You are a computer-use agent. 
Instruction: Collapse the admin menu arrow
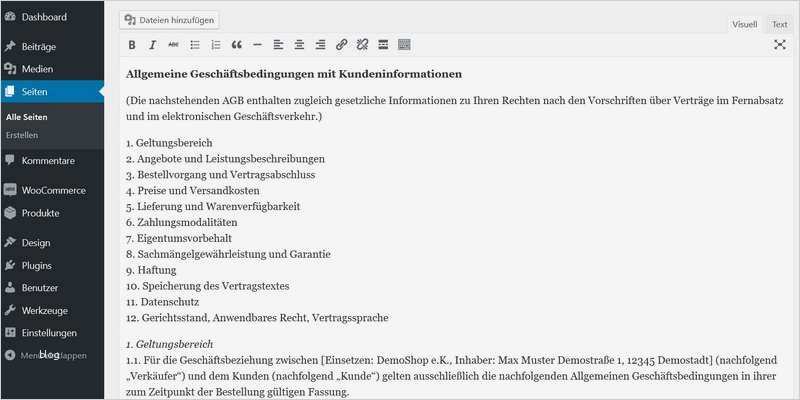click(10, 355)
